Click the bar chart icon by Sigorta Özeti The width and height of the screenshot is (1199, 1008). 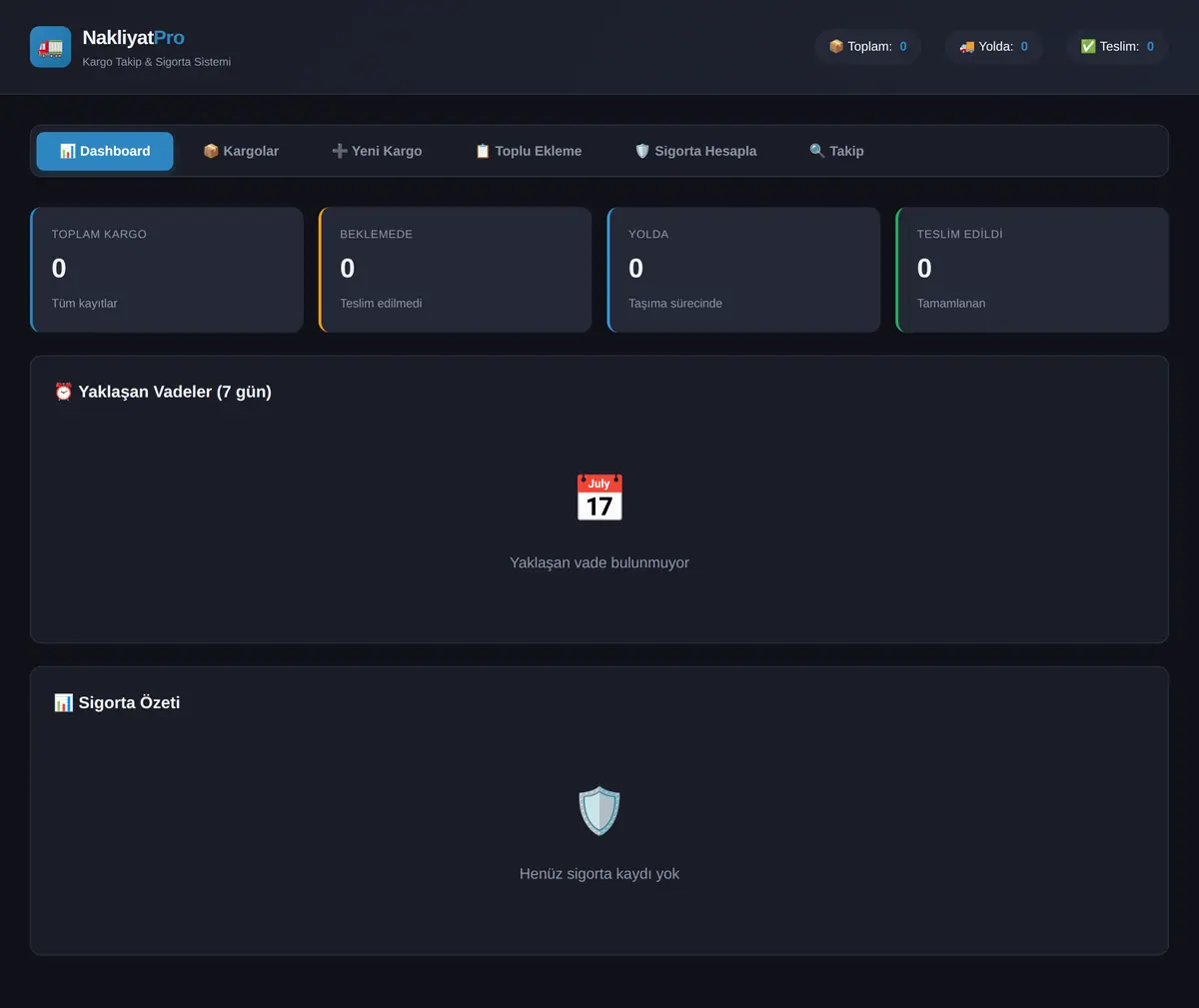click(64, 702)
